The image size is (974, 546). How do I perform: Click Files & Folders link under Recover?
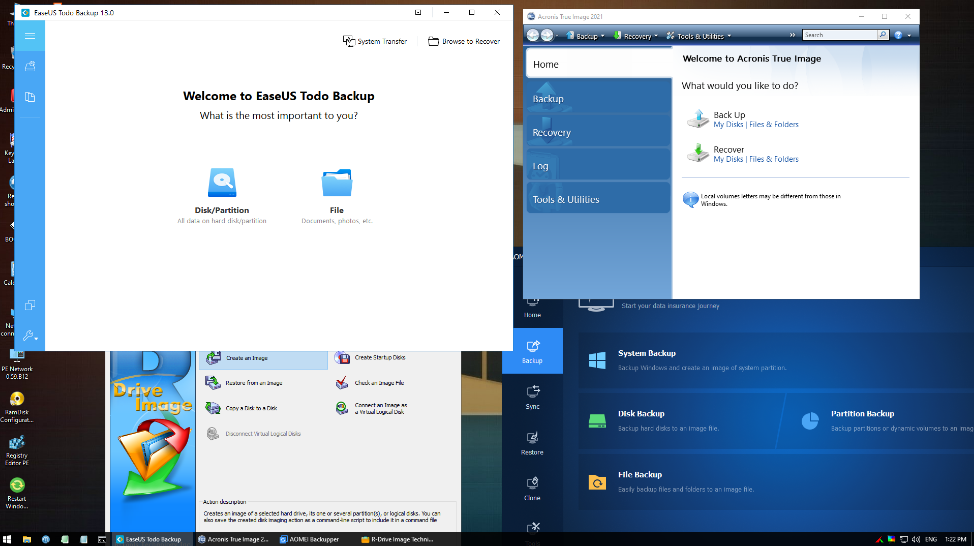(x=774, y=159)
